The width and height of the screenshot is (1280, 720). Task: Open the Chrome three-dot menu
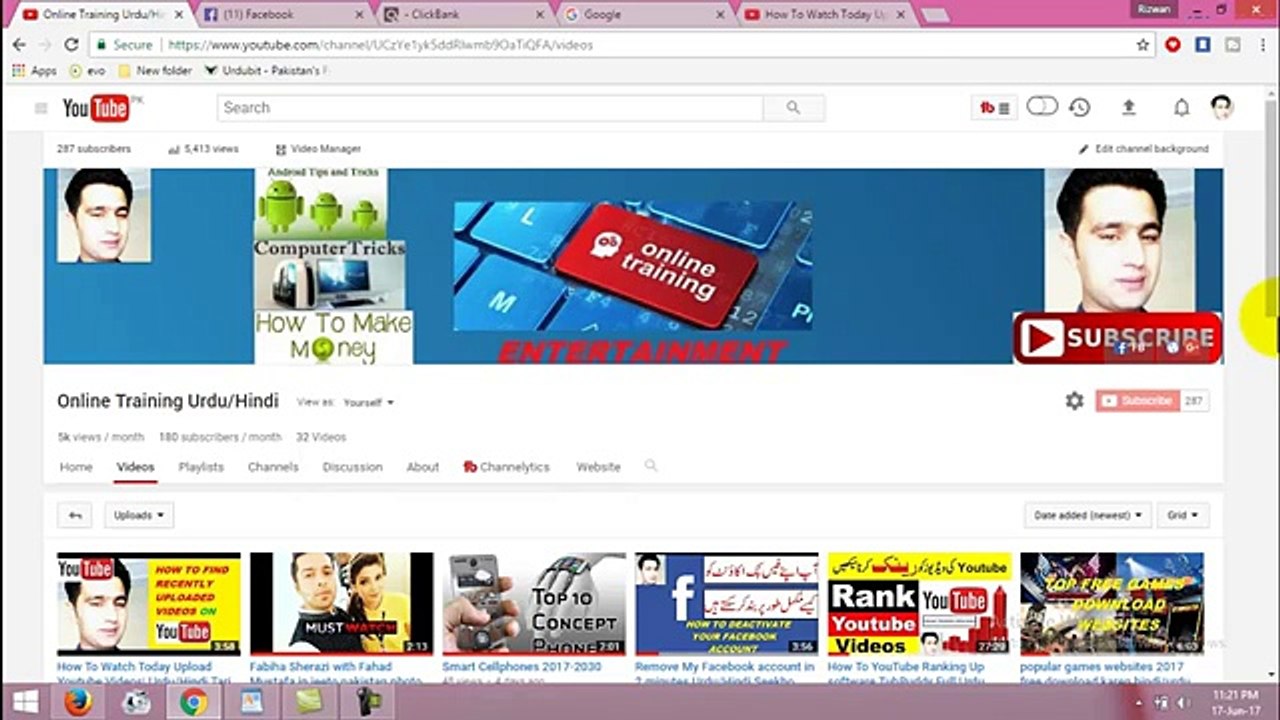(x=1264, y=45)
